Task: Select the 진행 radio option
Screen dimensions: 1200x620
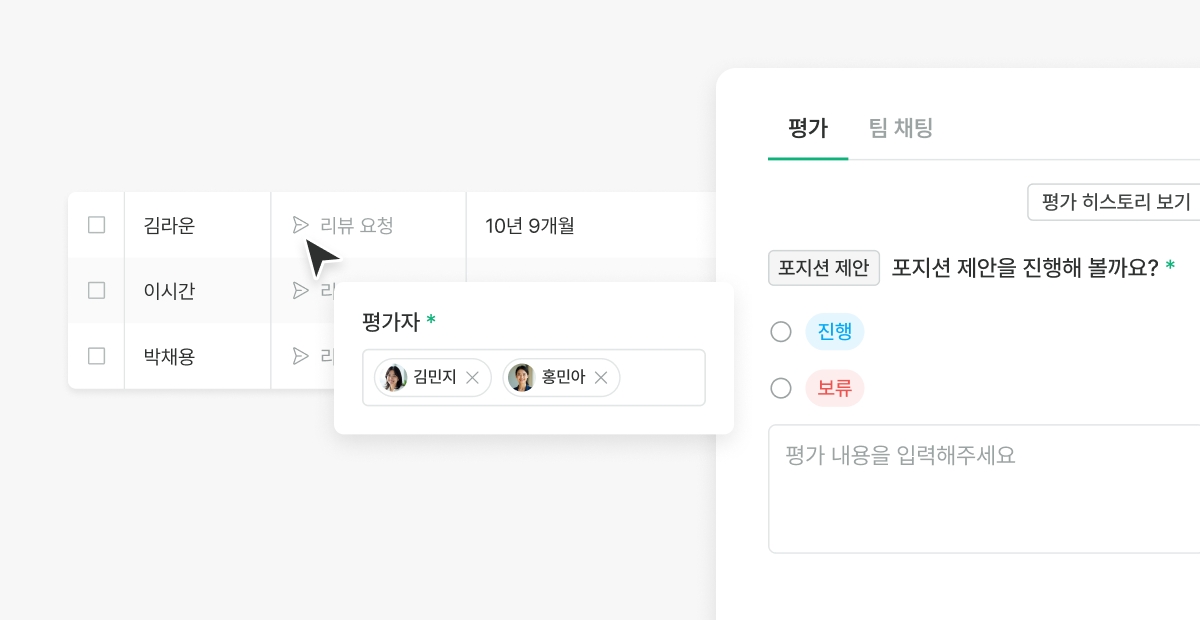Action: coord(781,332)
